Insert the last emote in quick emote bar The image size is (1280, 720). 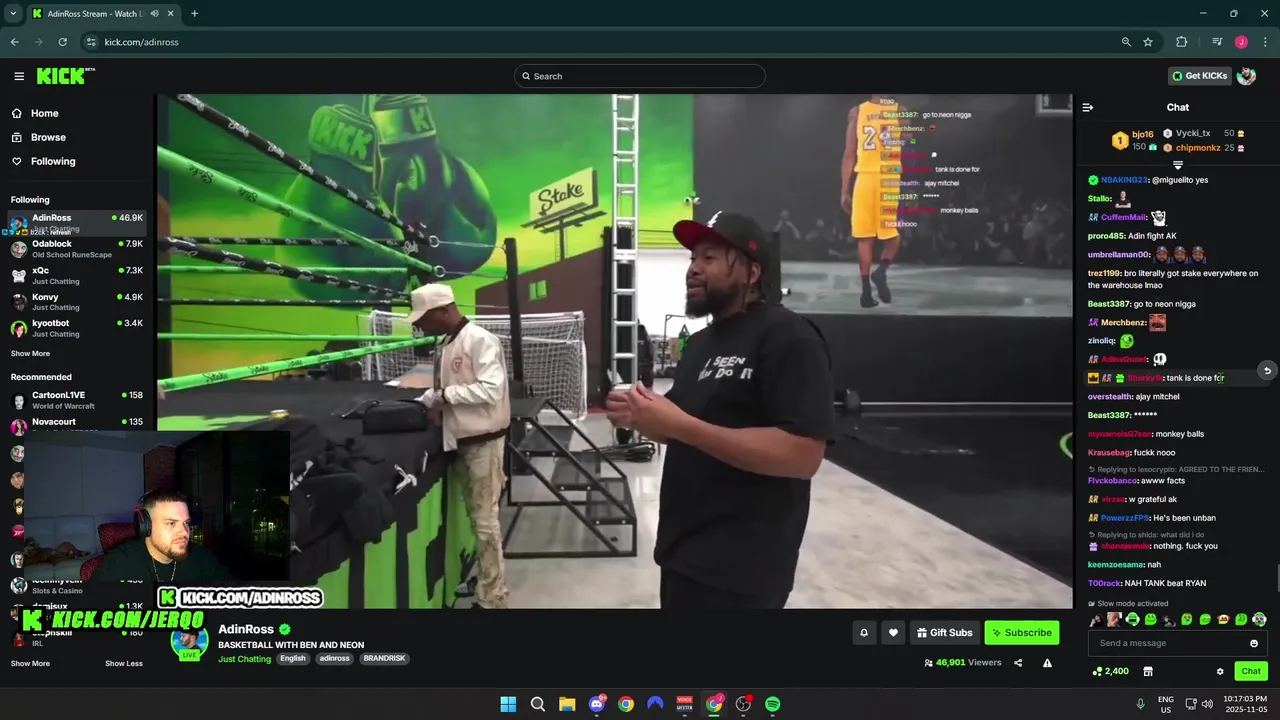[x=1259, y=620]
